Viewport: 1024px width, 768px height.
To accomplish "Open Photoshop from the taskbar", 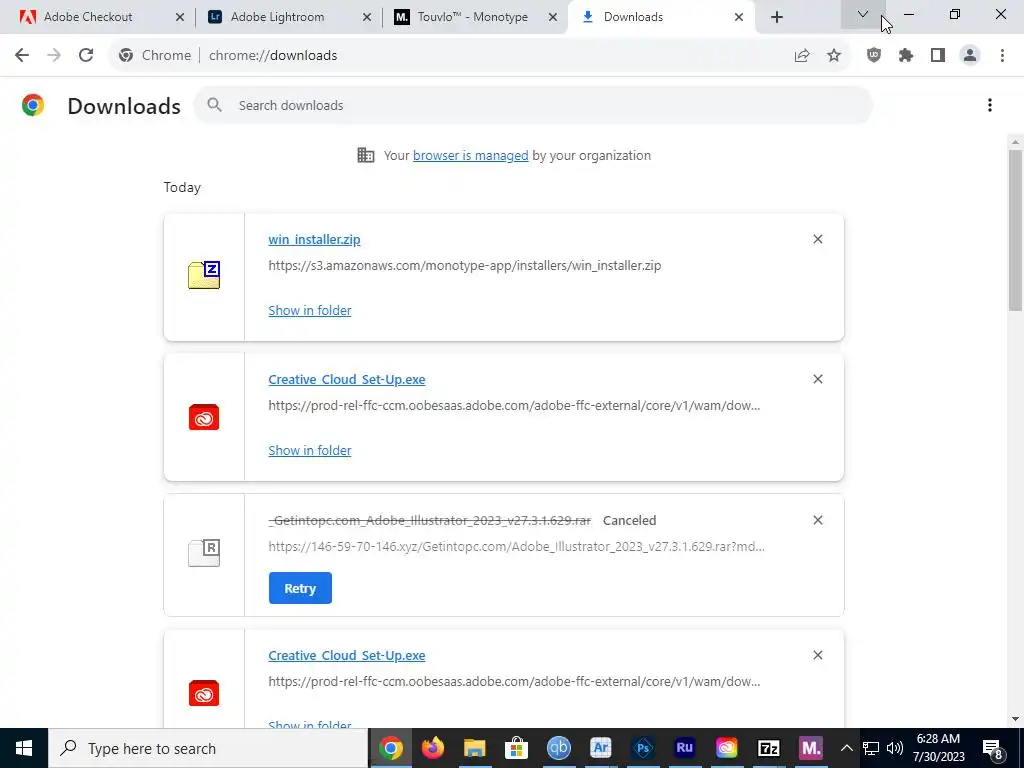I will 643,748.
